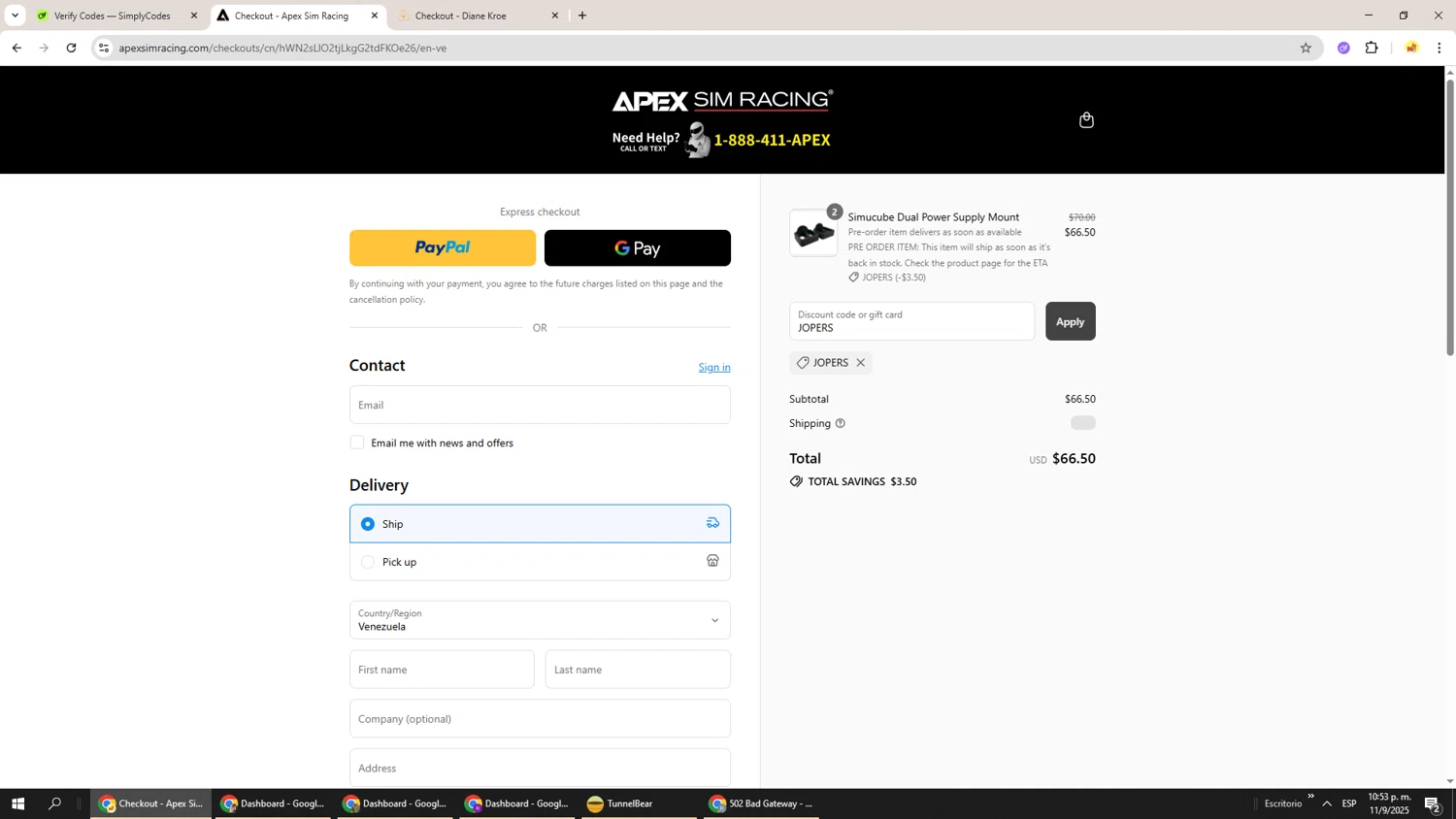Close the Checkout - Diane Kroe tab
Image resolution: width=1456 pixels, height=819 pixels.
coord(555,16)
